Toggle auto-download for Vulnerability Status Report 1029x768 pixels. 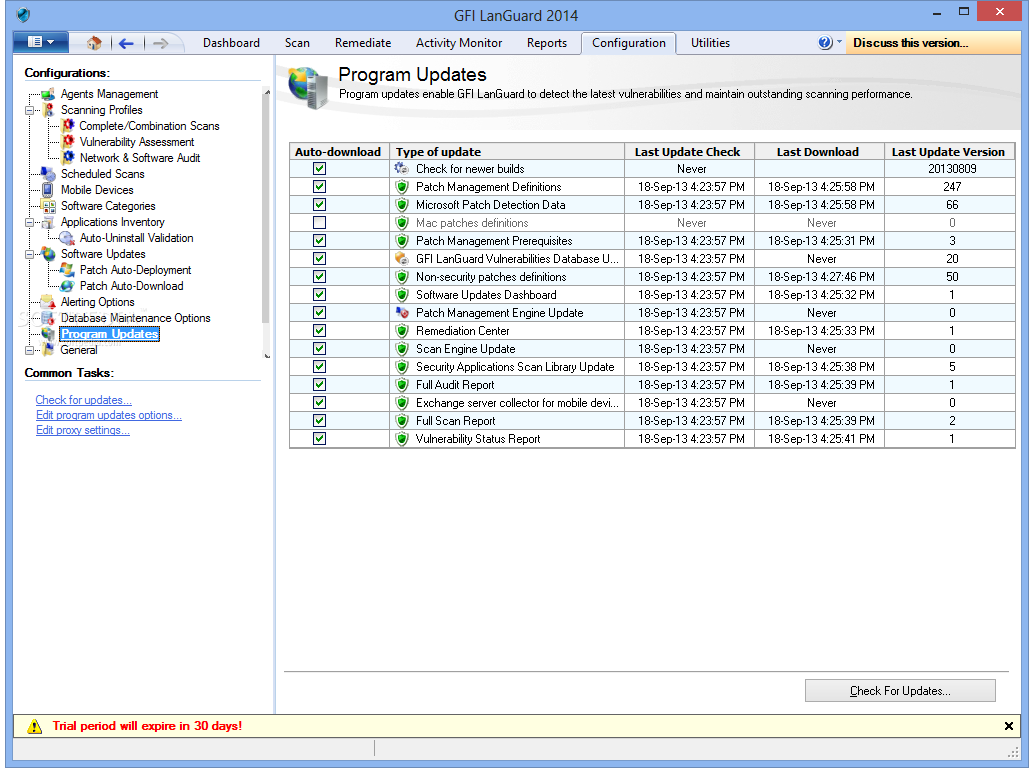point(319,438)
